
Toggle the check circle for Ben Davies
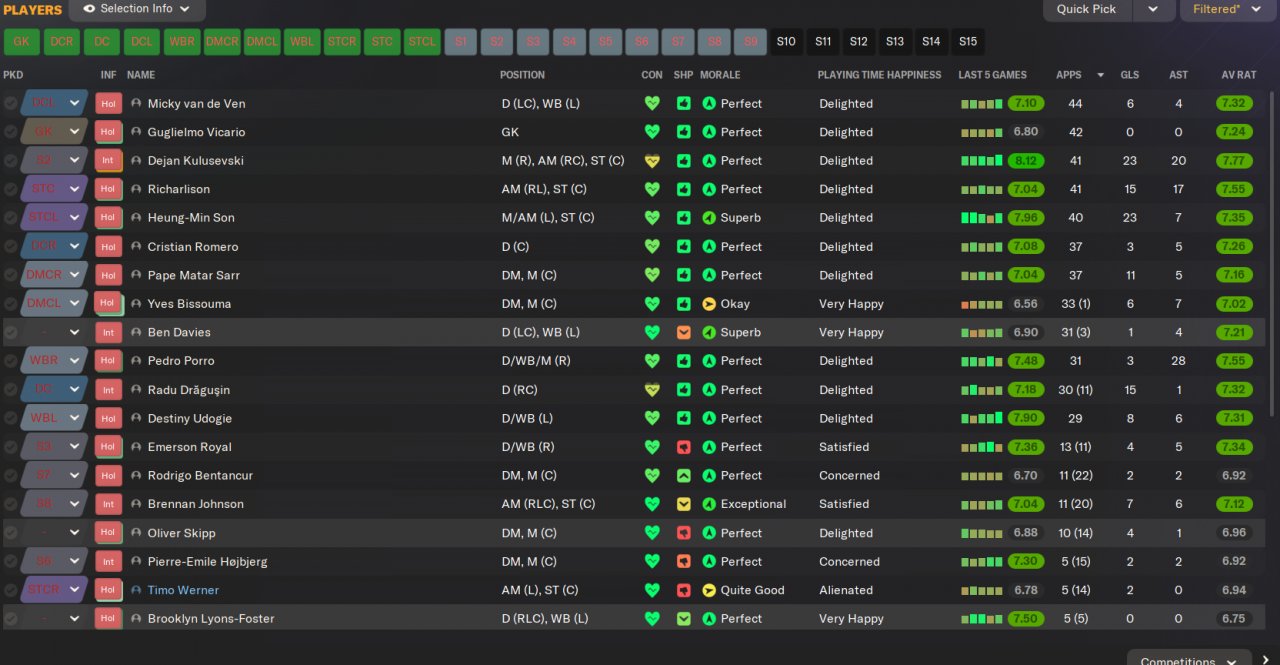10,332
